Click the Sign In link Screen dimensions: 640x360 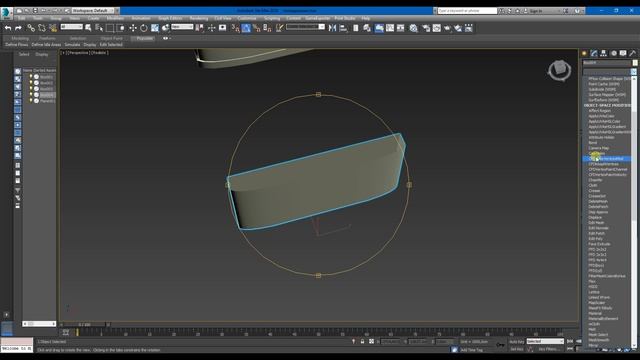coord(536,11)
